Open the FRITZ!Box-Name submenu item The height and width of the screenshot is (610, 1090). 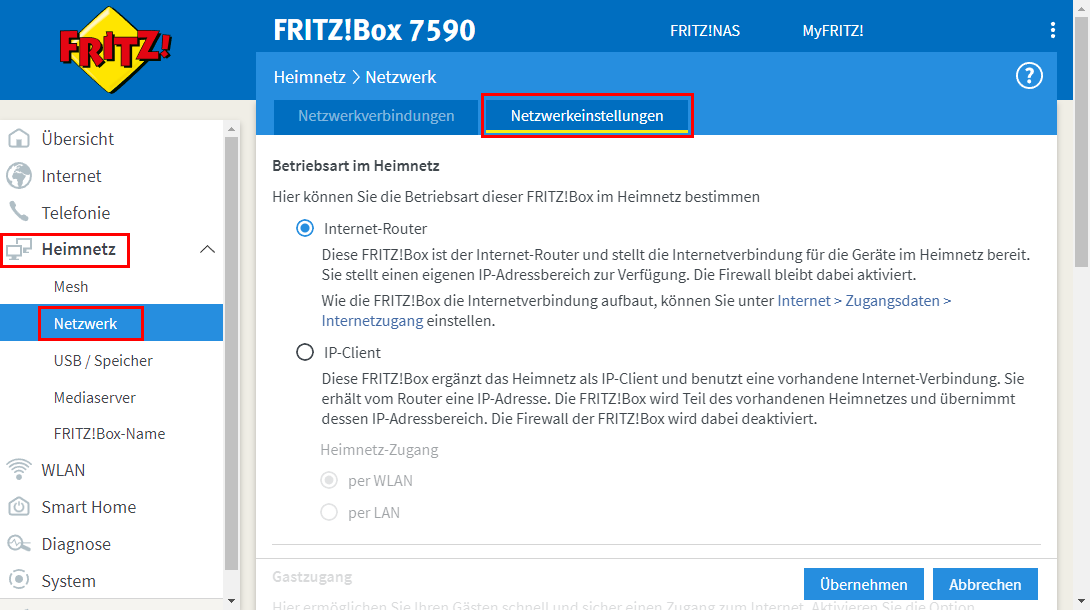(x=109, y=434)
